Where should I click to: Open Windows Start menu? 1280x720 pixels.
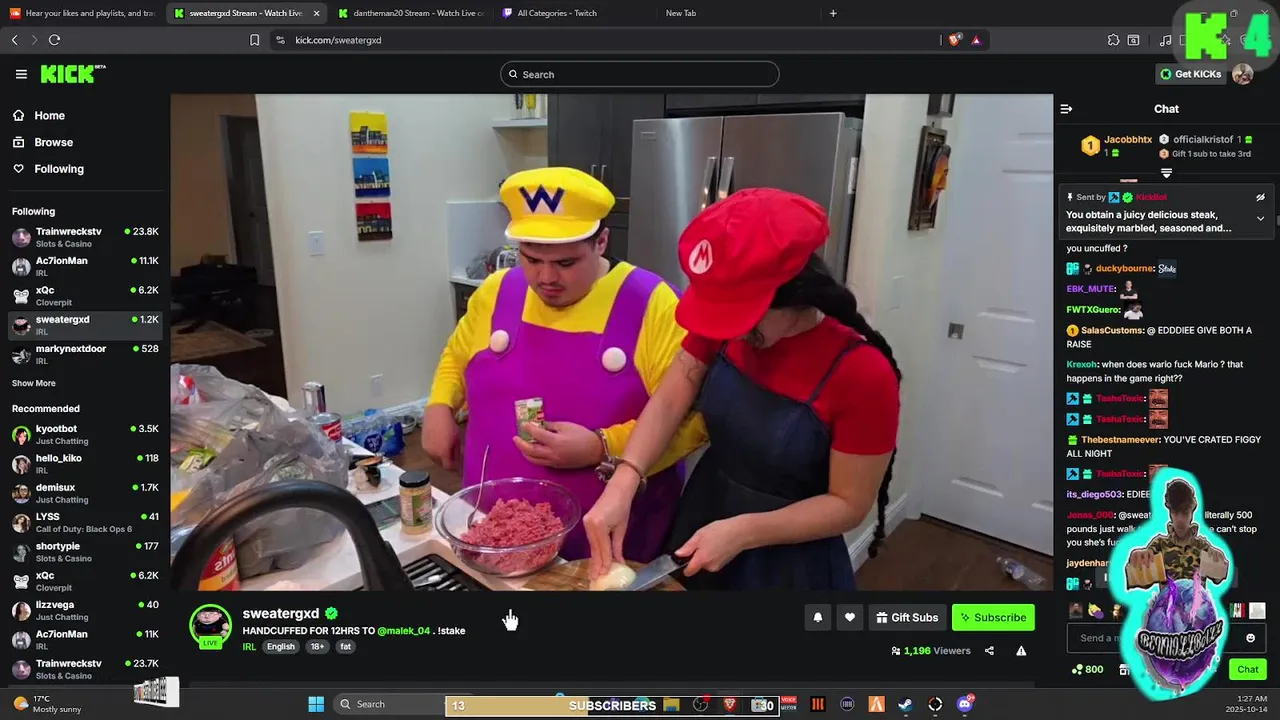tap(316, 704)
